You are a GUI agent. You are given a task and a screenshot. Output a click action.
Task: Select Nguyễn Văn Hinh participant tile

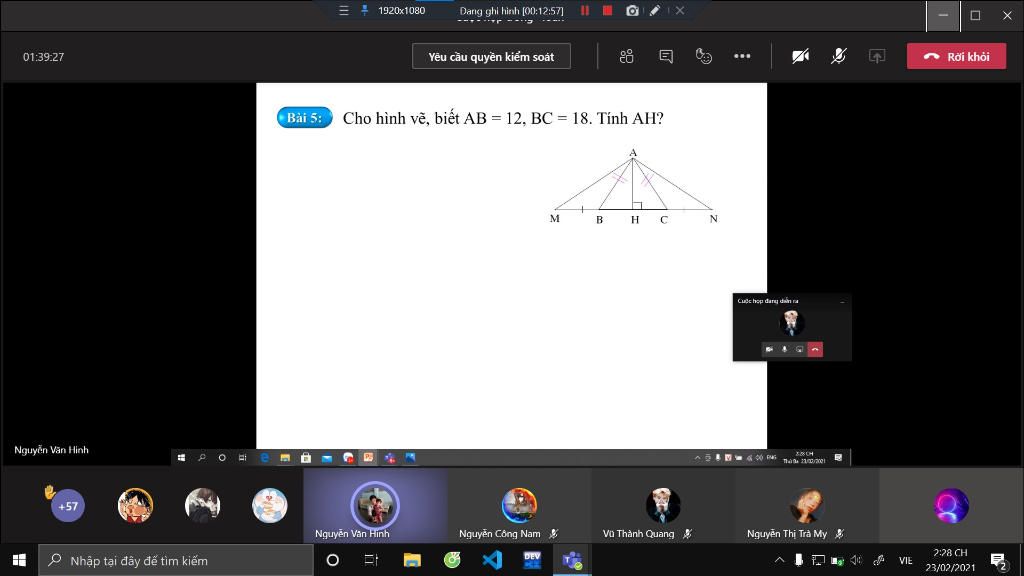click(x=375, y=505)
